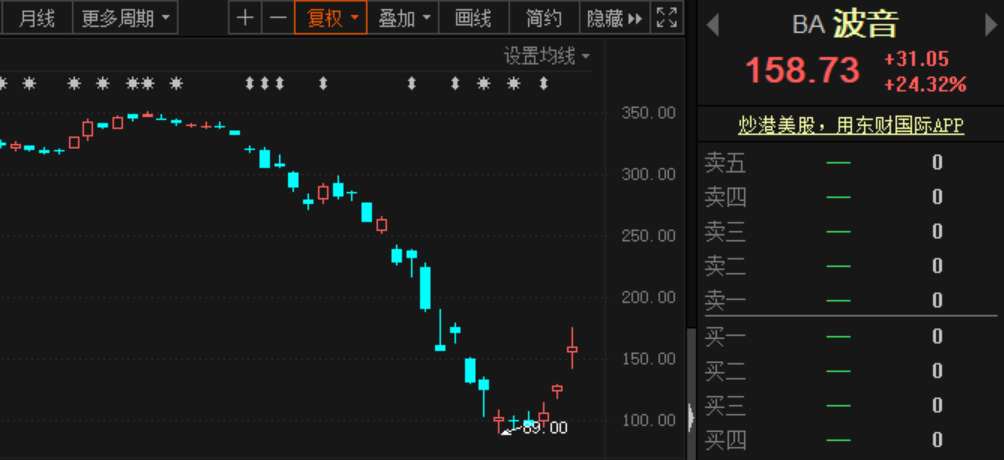Viewport: 1004px width, 460px height.
Task: Click the +31.05 price change
Action: [916, 60]
